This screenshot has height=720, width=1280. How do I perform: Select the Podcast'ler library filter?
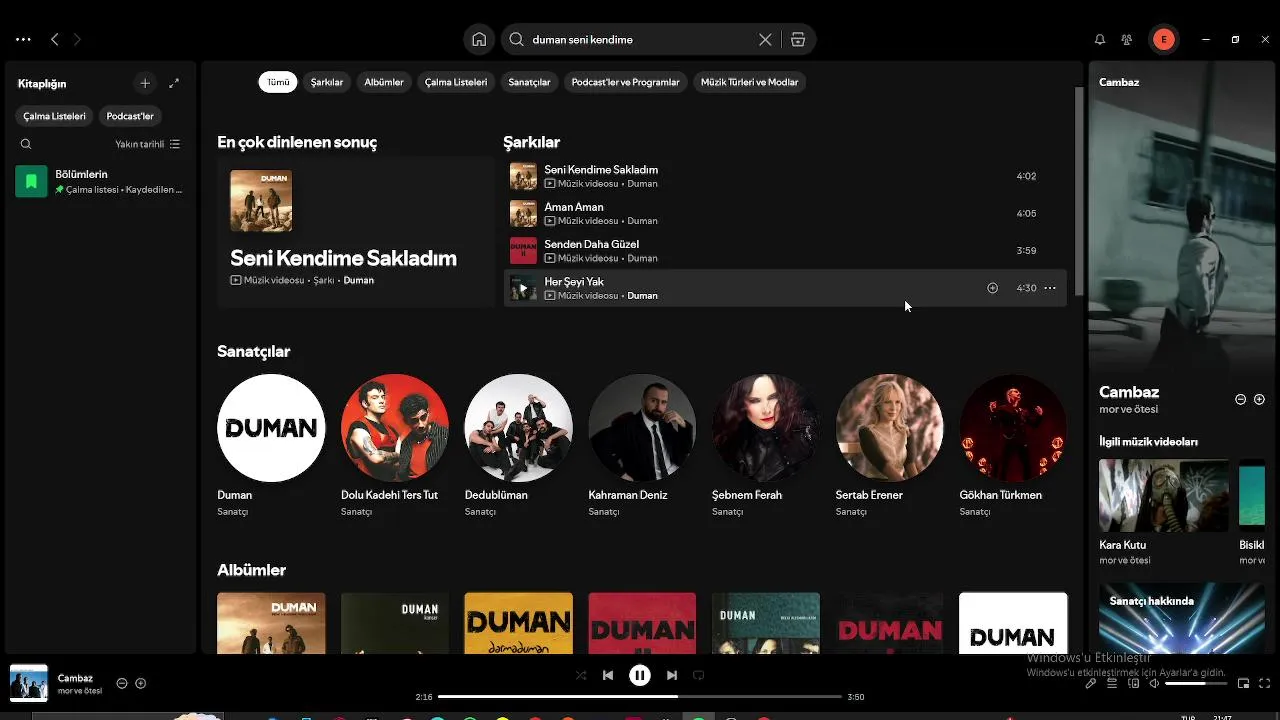point(130,116)
